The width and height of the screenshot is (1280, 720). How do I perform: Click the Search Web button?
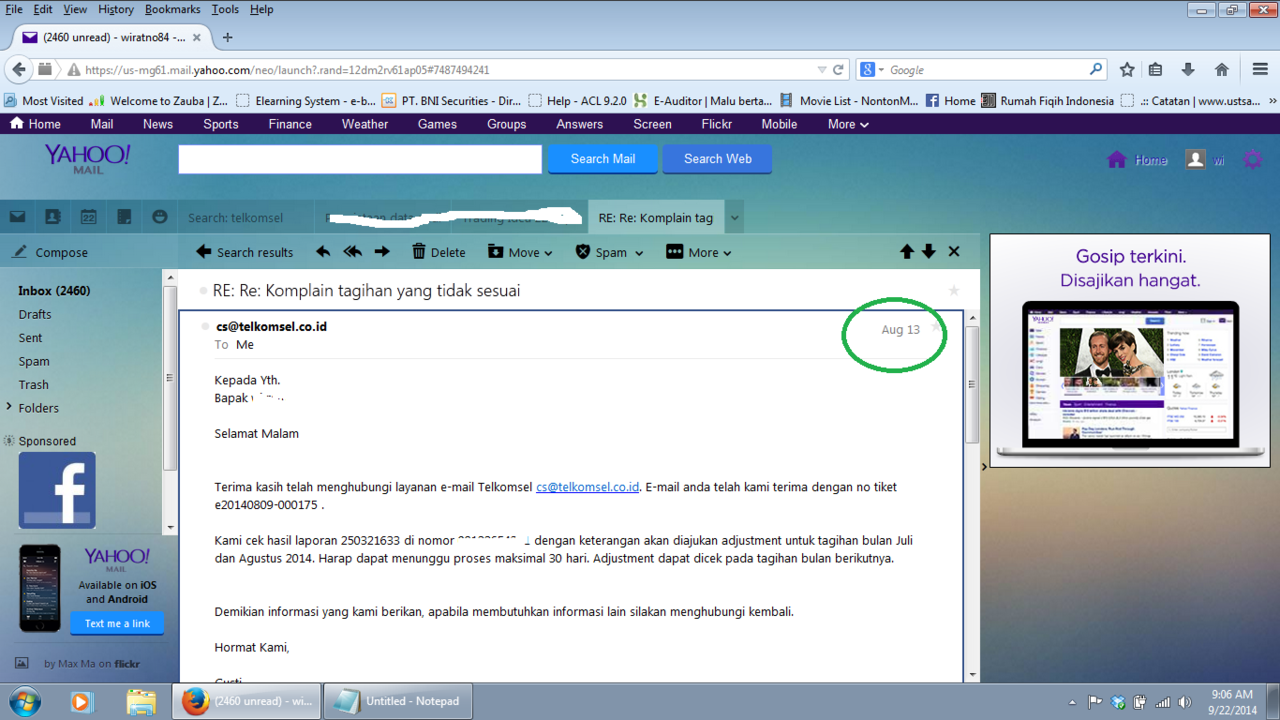click(x=717, y=159)
